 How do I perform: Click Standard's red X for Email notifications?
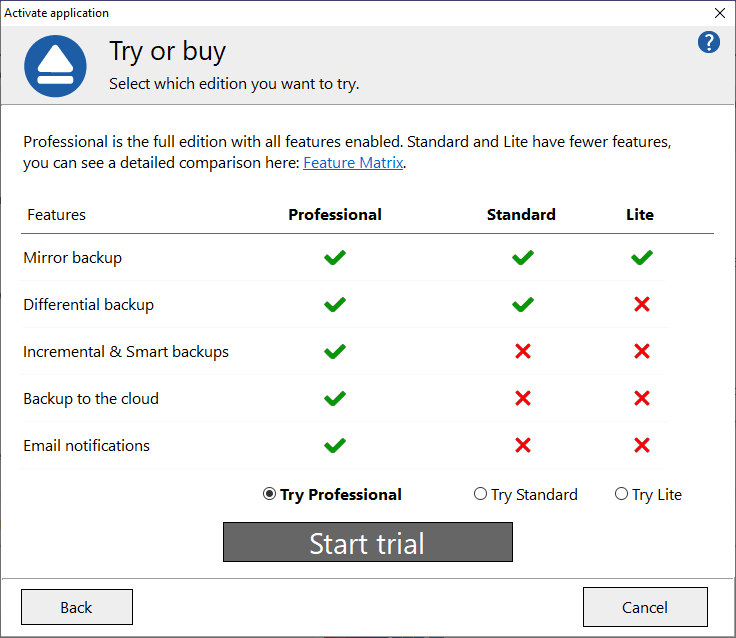(x=522, y=445)
